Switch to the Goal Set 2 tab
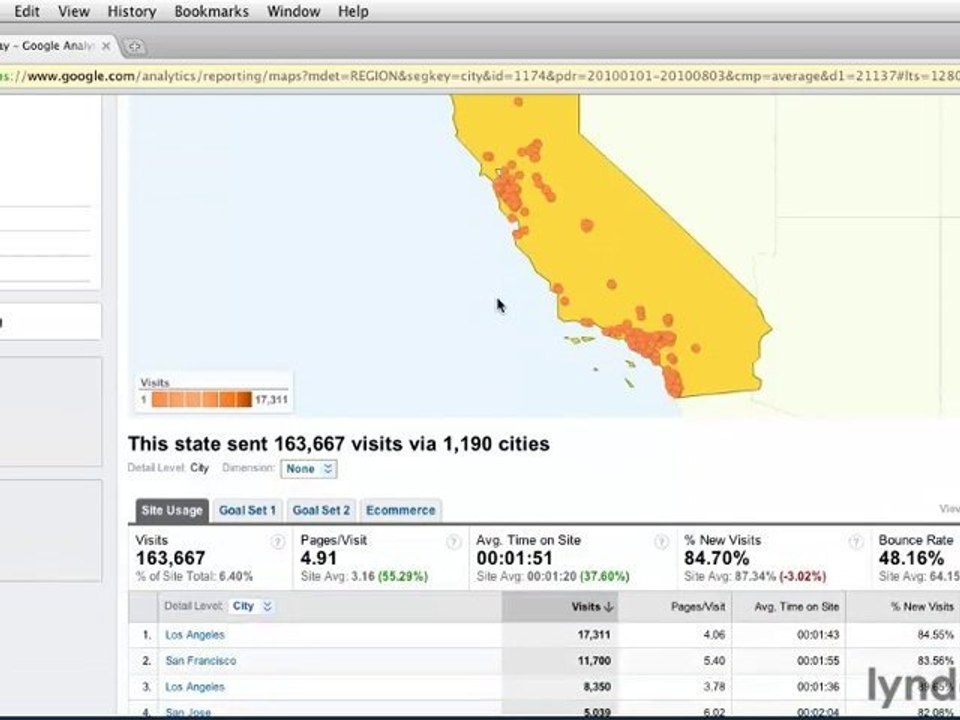The image size is (960, 720). (321, 510)
